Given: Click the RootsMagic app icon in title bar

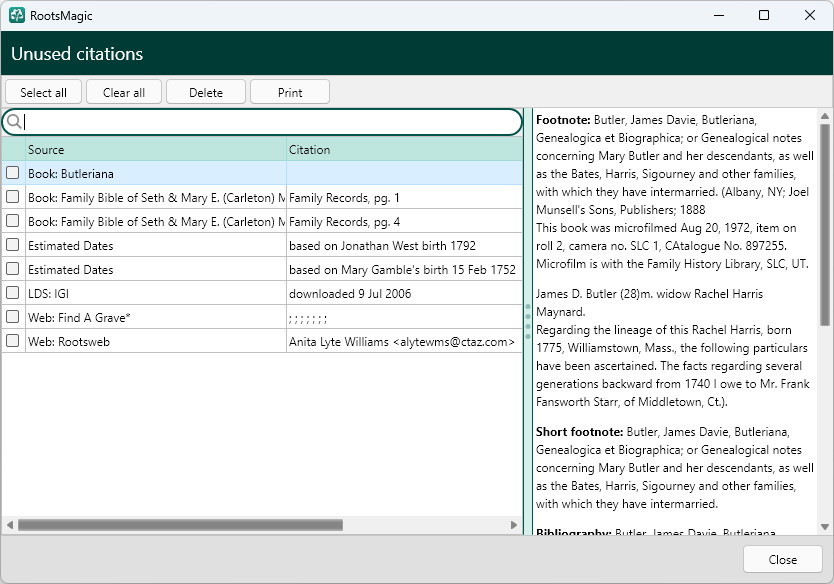Looking at the screenshot, I should (x=17, y=15).
